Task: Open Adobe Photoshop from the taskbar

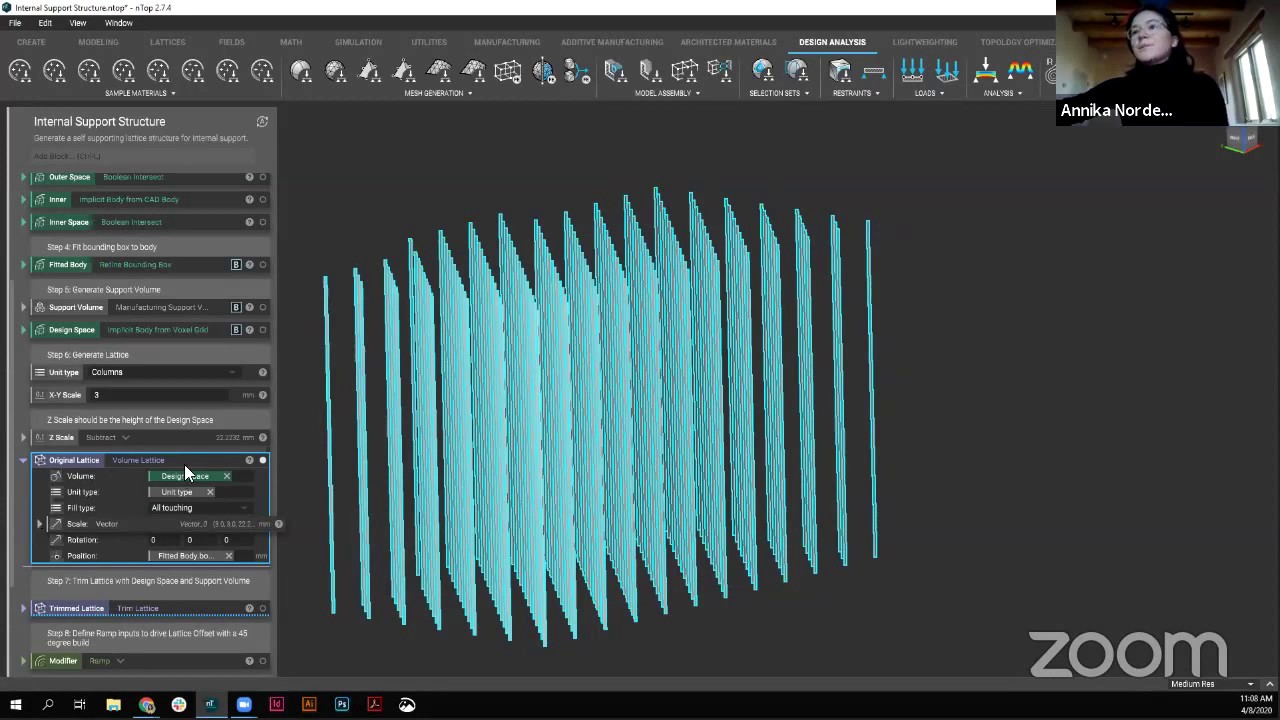Action: point(342,705)
